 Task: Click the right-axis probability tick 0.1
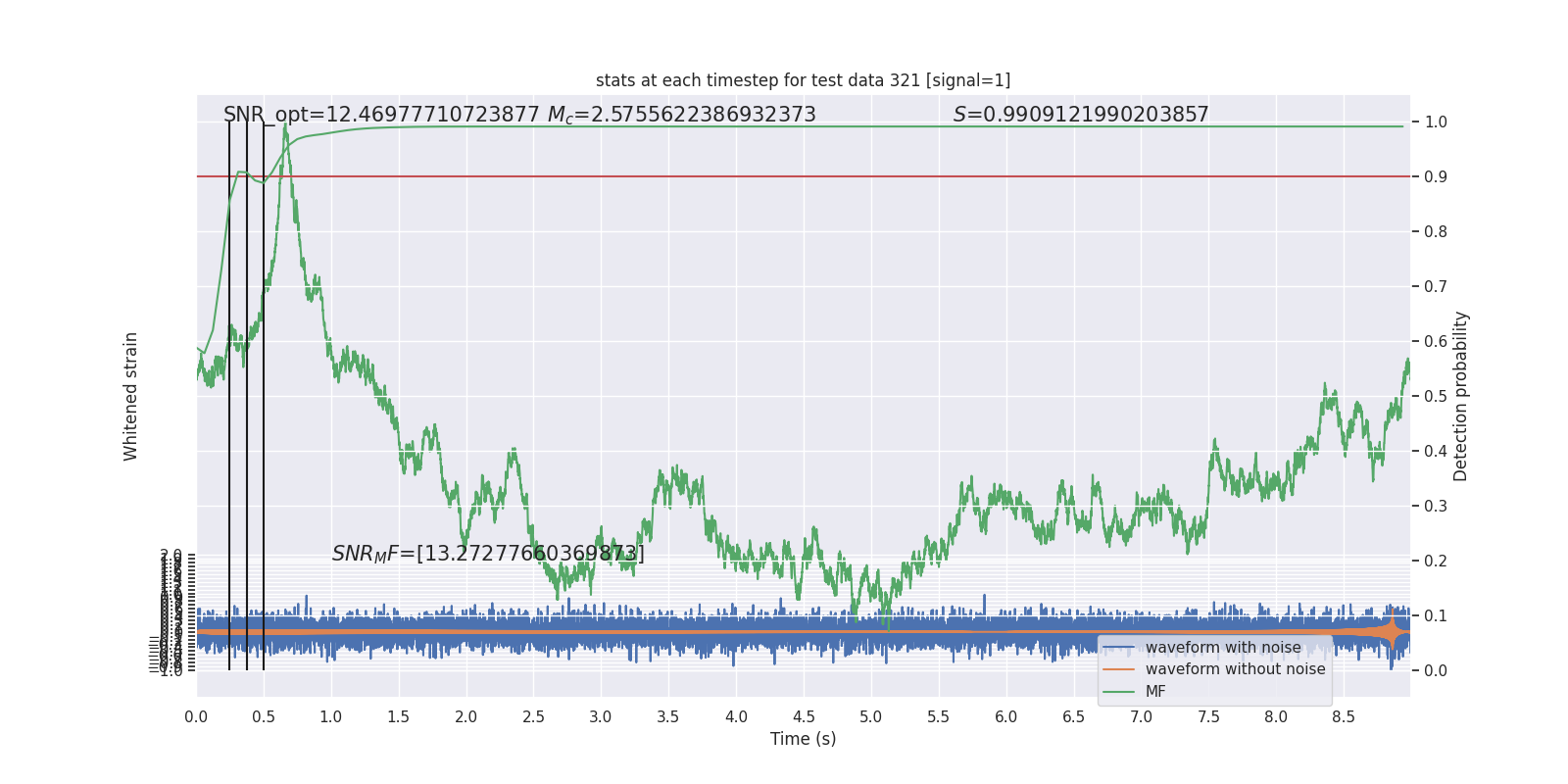(x=1436, y=616)
